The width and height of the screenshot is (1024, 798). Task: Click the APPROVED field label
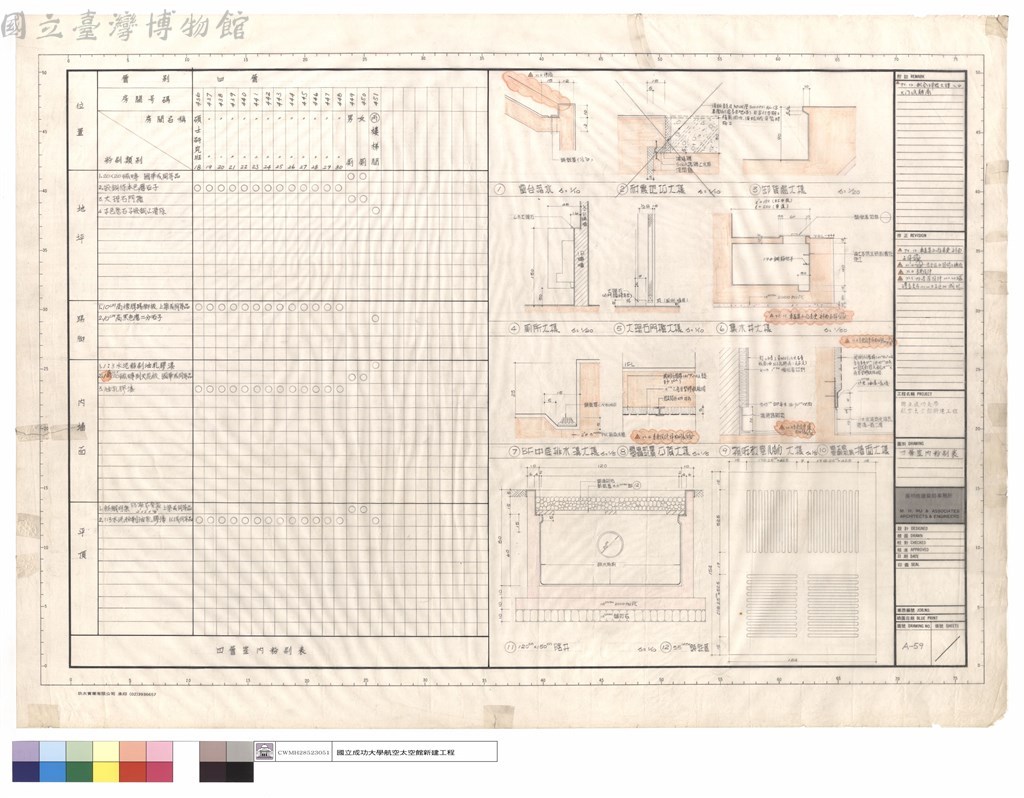point(913,550)
